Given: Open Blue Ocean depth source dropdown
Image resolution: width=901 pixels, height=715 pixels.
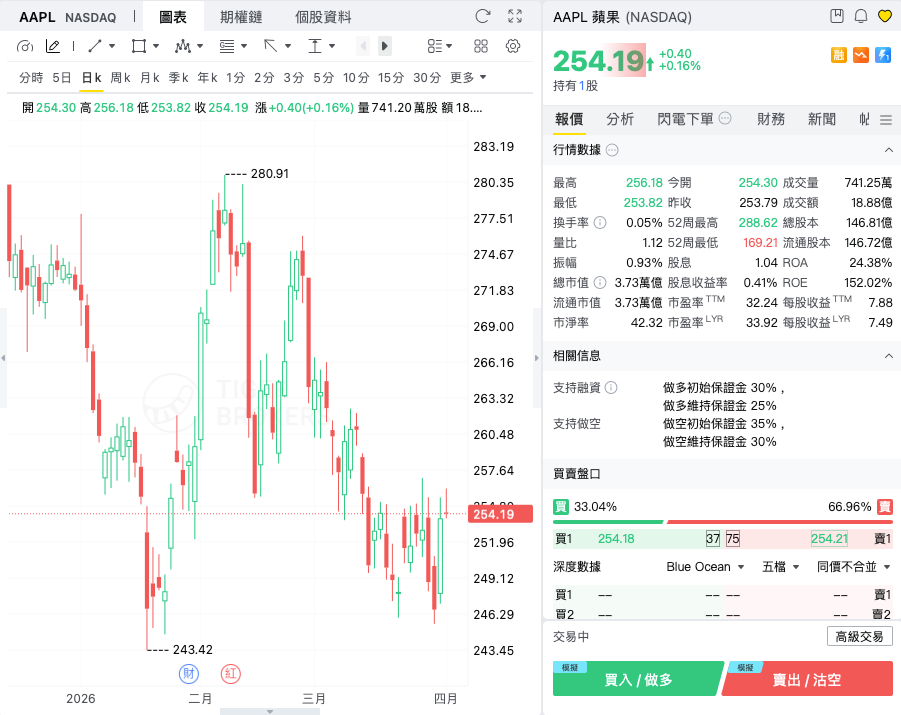Looking at the screenshot, I should (x=705, y=567).
